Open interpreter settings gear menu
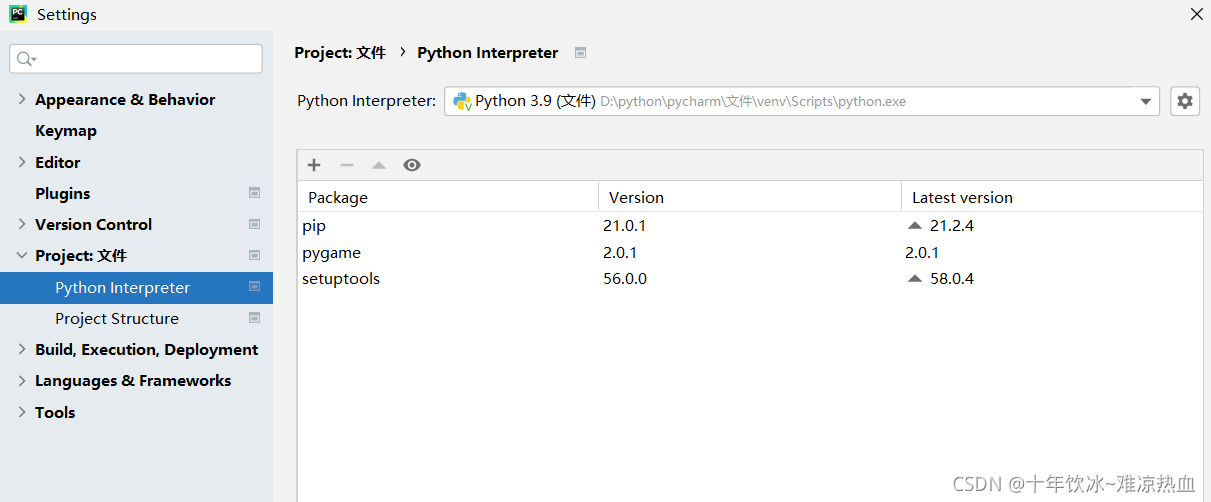This screenshot has width=1211, height=502. pyautogui.click(x=1185, y=101)
